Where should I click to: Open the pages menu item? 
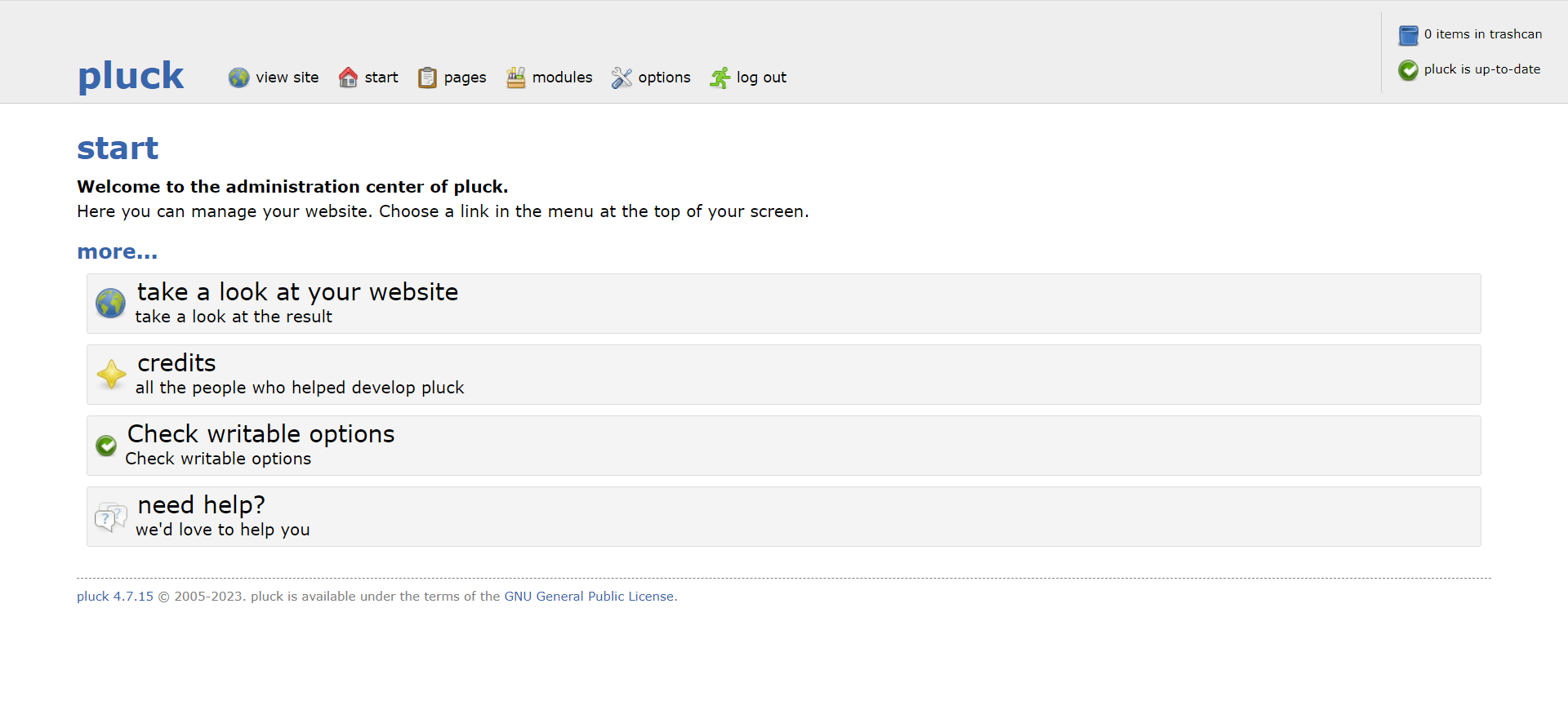click(x=465, y=78)
